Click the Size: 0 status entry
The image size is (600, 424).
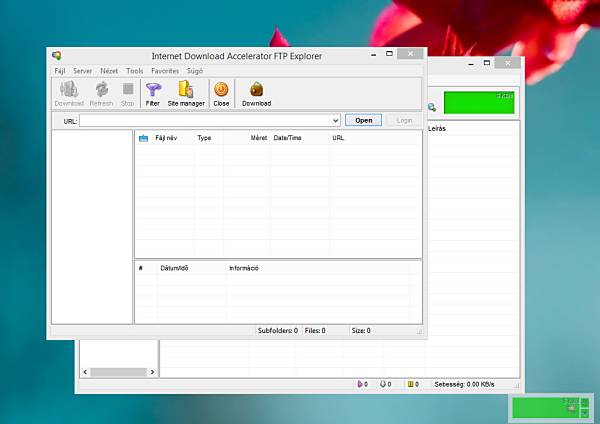click(x=361, y=331)
